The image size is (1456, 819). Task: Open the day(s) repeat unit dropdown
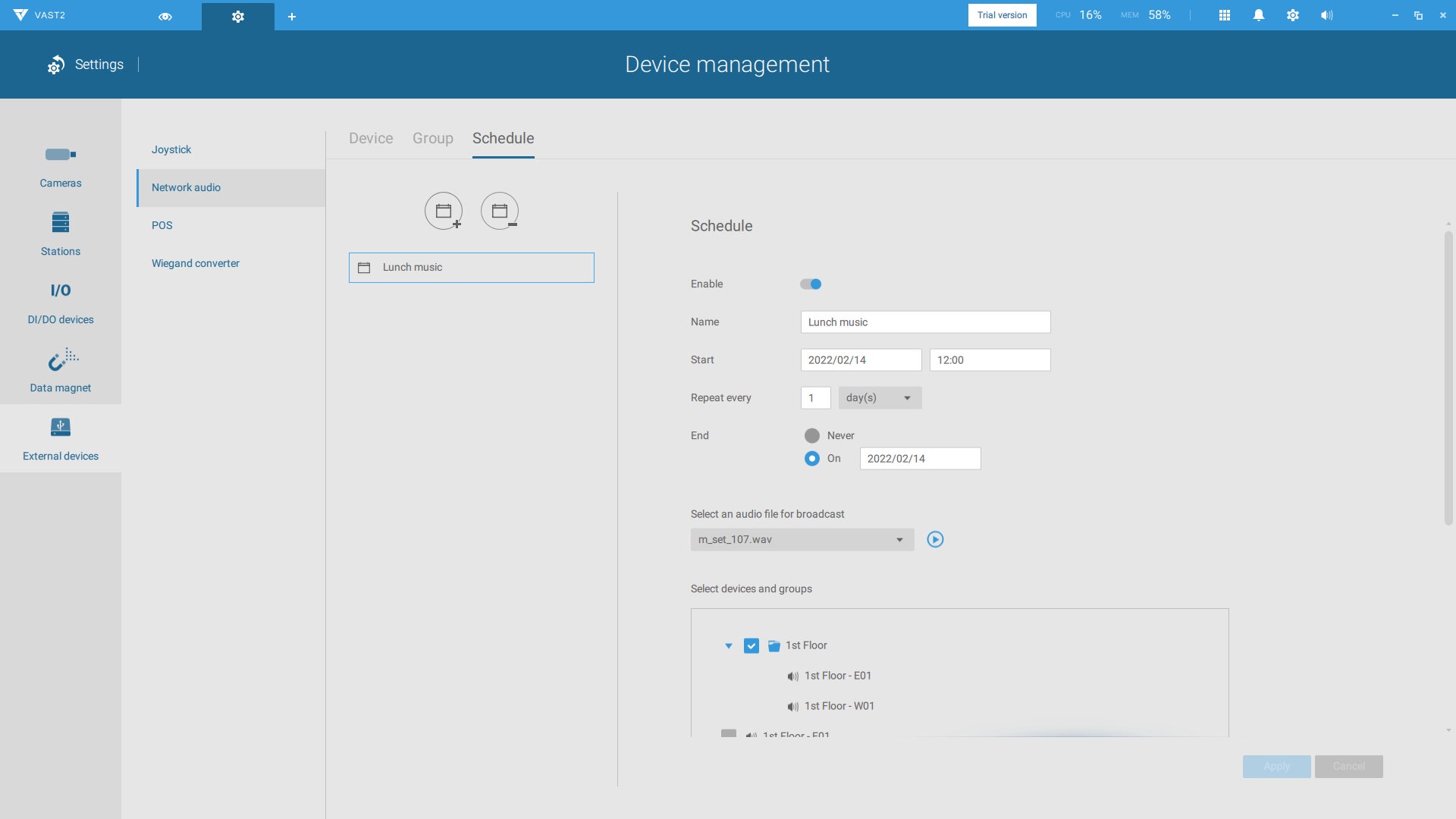pyautogui.click(x=880, y=398)
